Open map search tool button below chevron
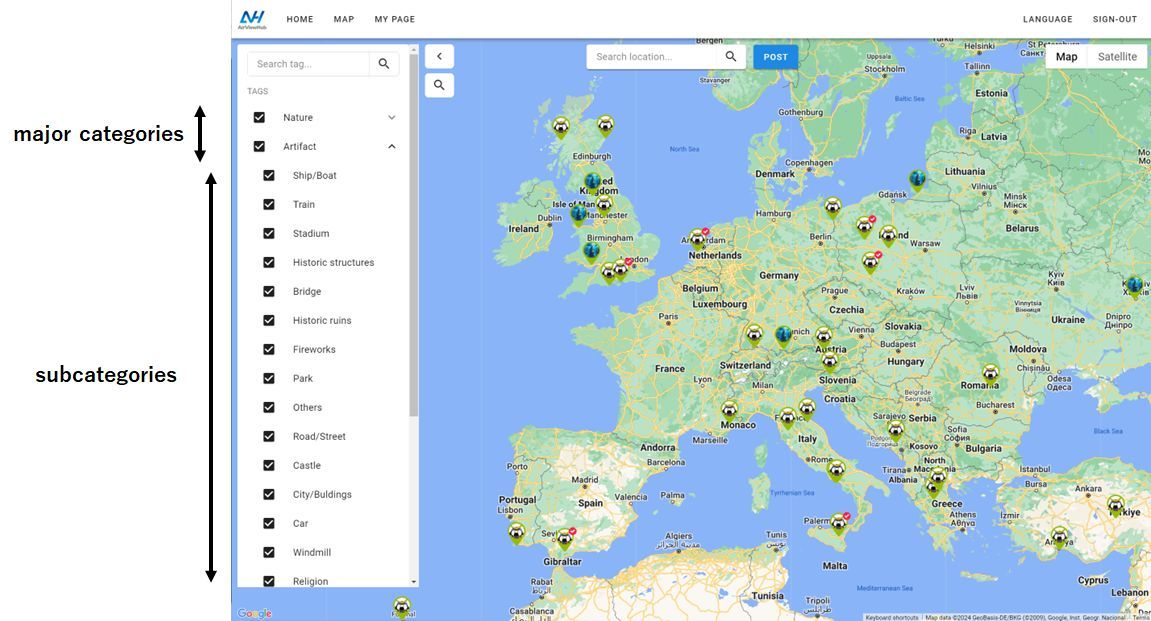The width and height of the screenshot is (1151, 621). [439, 85]
